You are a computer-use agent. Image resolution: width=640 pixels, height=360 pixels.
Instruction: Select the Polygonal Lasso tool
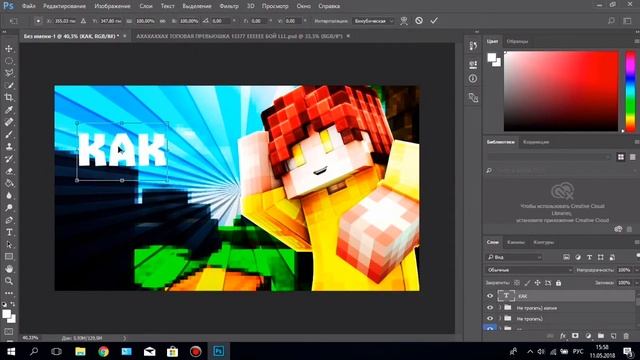[x=9, y=73]
